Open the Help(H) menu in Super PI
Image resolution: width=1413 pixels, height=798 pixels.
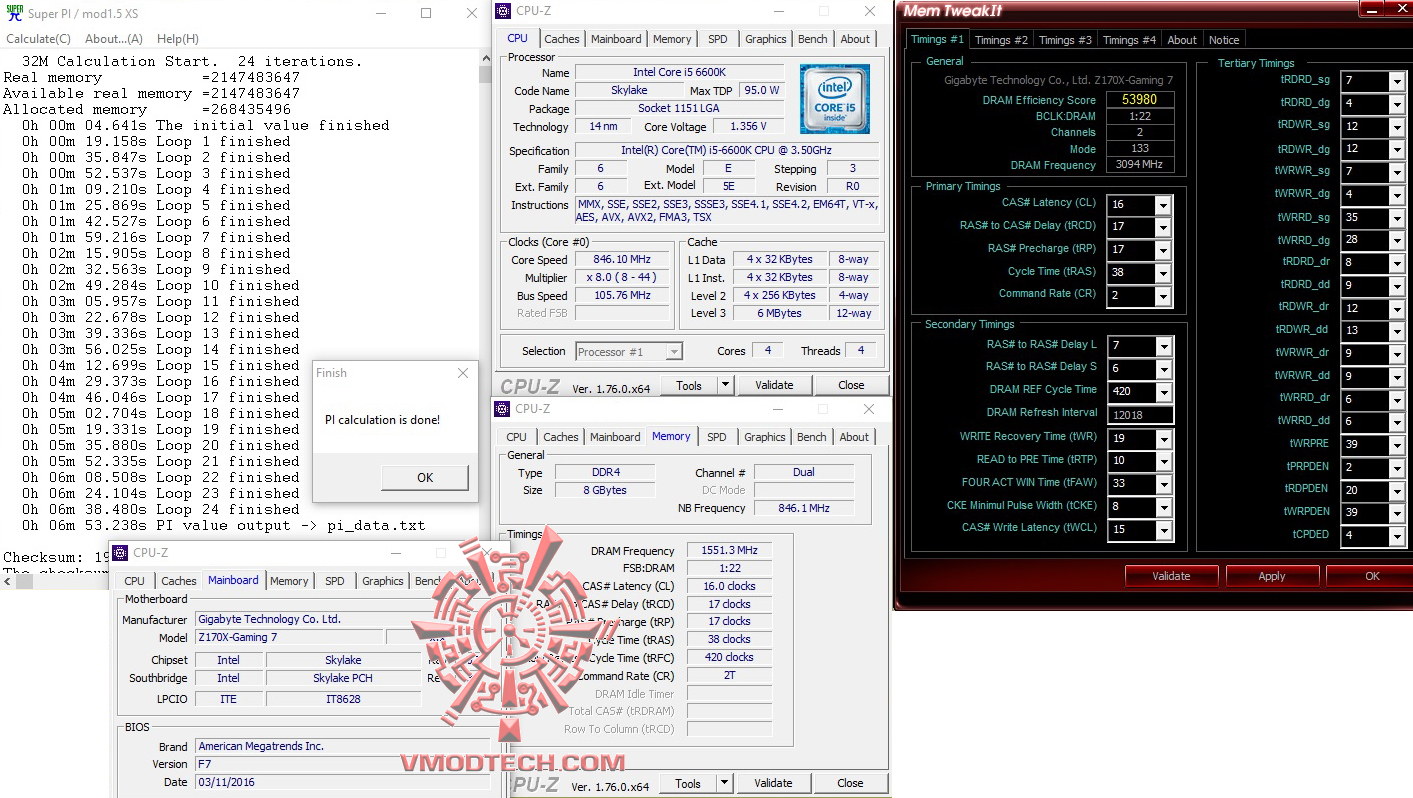click(x=178, y=39)
